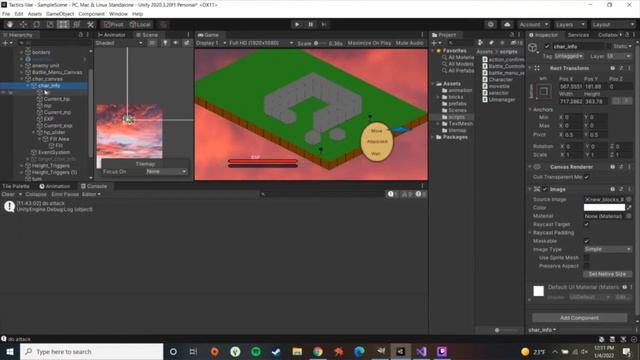
Task: Toggle Maximize On Play button
Action: tap(369, 43)
